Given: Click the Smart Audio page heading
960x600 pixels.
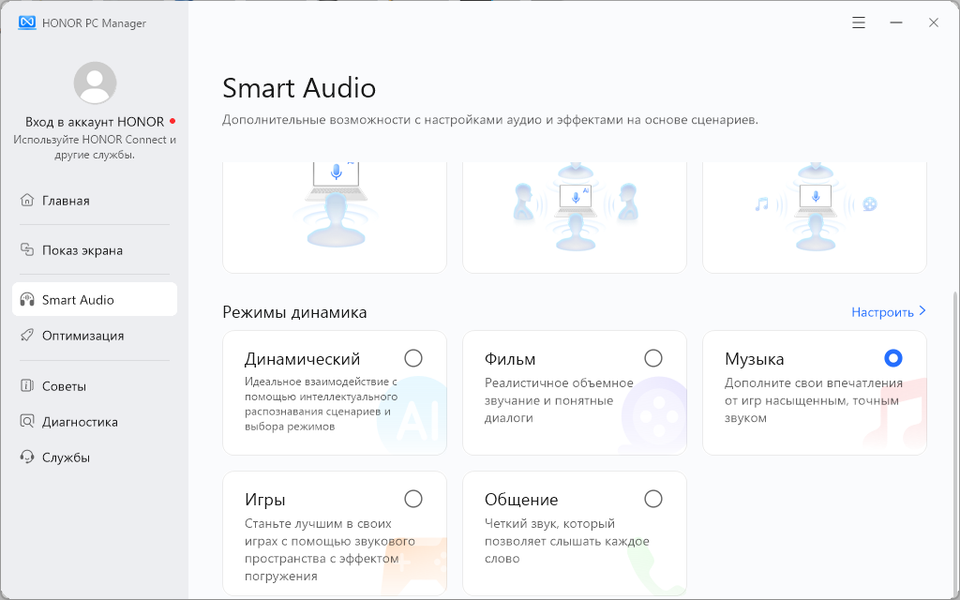Looking at the screenshot, I should tap(299, 88).
